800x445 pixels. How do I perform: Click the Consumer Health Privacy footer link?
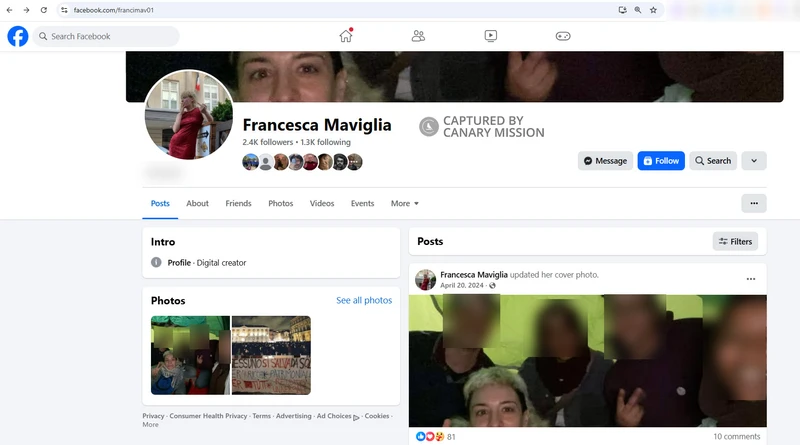click(208, 416)
